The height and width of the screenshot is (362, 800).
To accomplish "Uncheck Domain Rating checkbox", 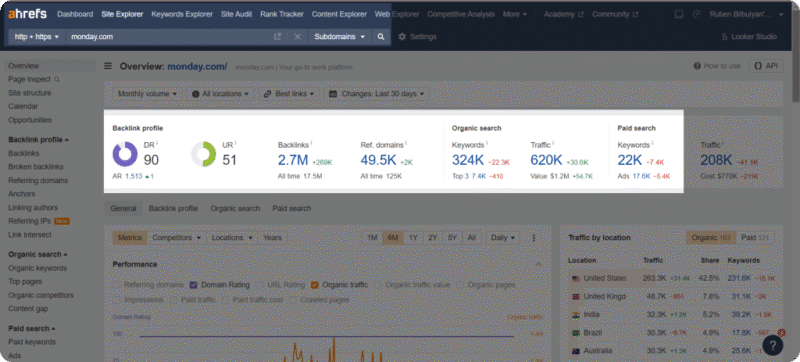I will [193, 285].
